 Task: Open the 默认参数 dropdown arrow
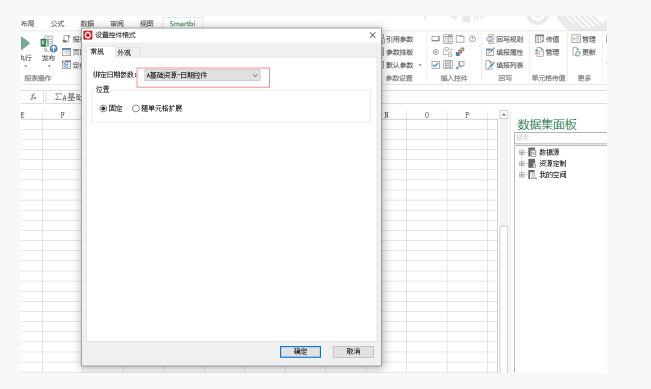click(420, 65)
